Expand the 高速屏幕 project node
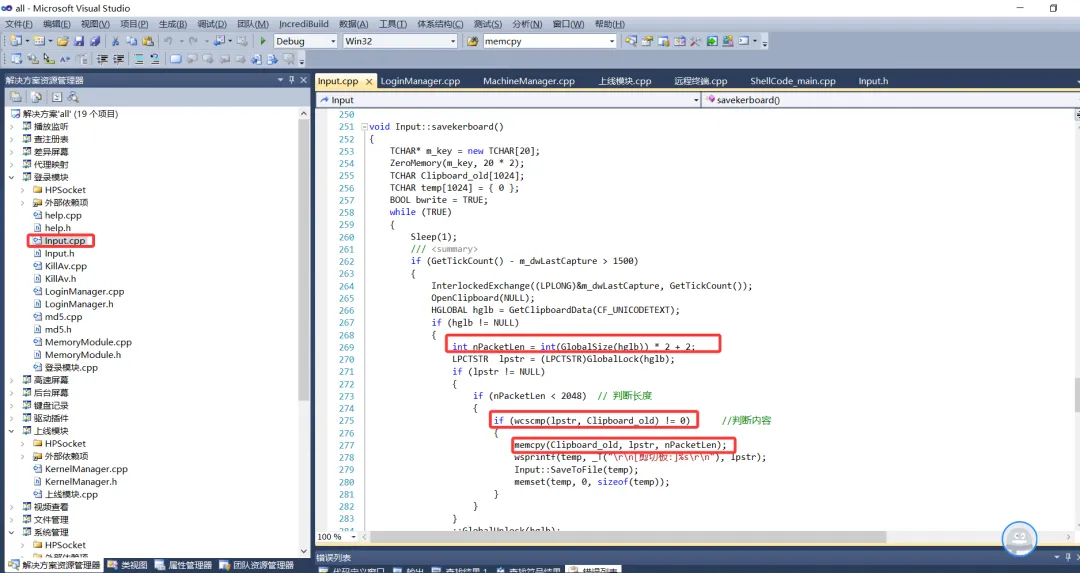Viewport: 1080px width, 573px height. (12, 380)
